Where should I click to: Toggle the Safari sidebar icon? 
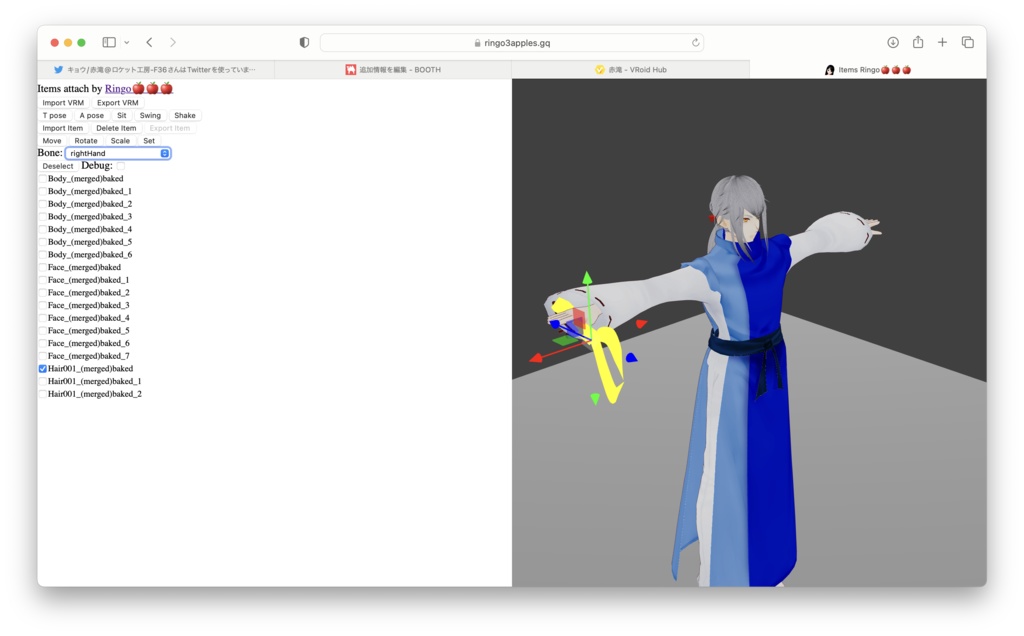click(109, 42)
